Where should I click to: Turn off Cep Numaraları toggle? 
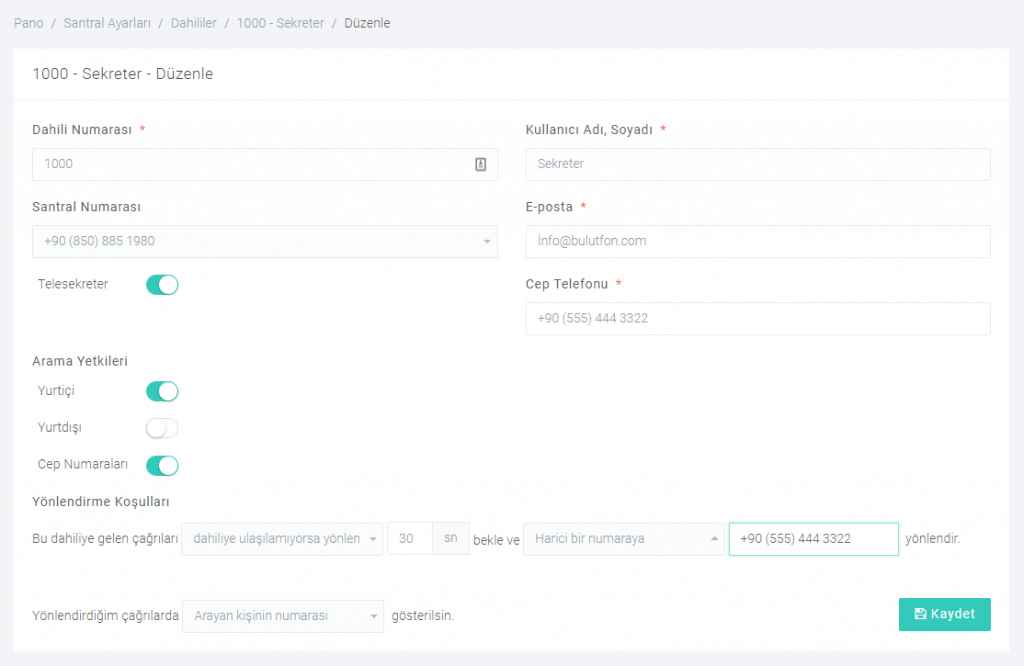click(162, 465)
